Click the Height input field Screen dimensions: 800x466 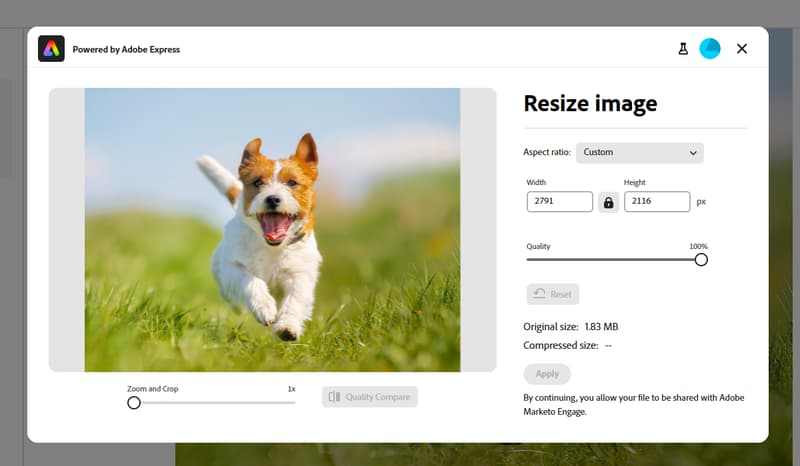click(x=657, y=202)
